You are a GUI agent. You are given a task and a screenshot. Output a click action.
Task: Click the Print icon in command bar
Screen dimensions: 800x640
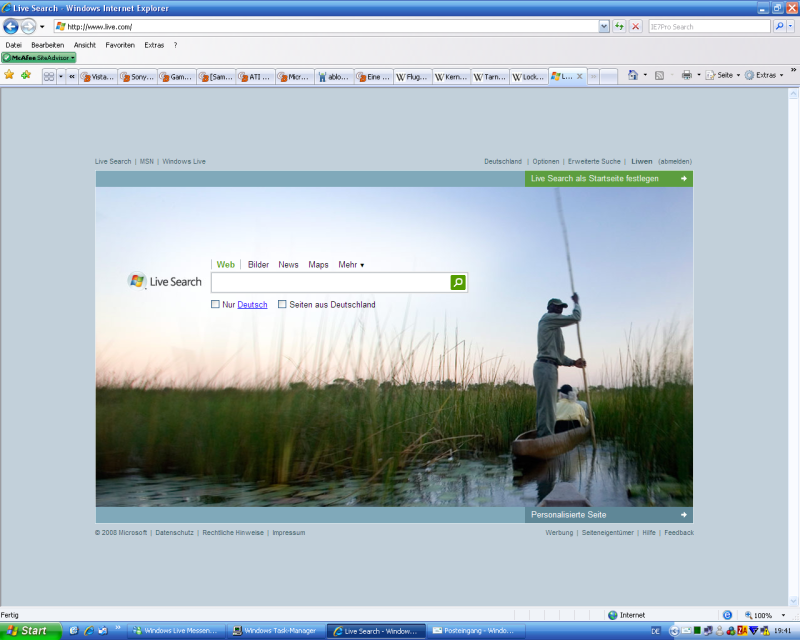click(x=687, y=75)
